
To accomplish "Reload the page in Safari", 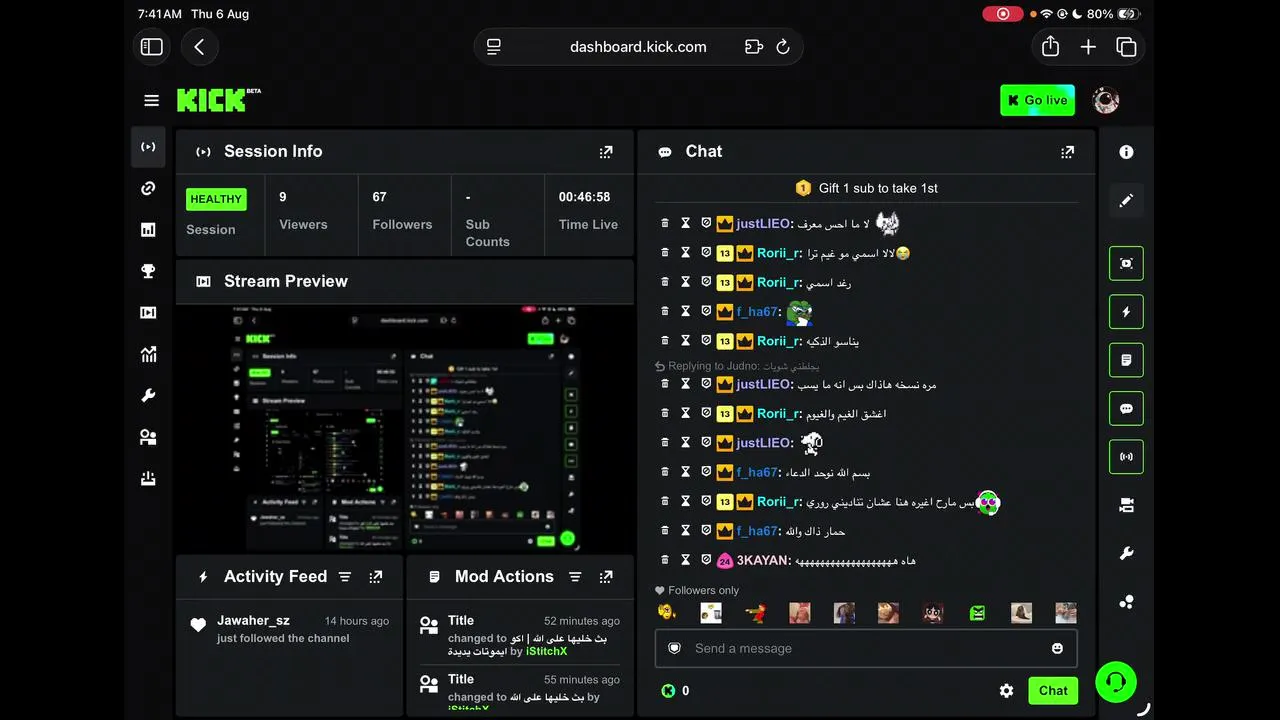I will point(783,47).
